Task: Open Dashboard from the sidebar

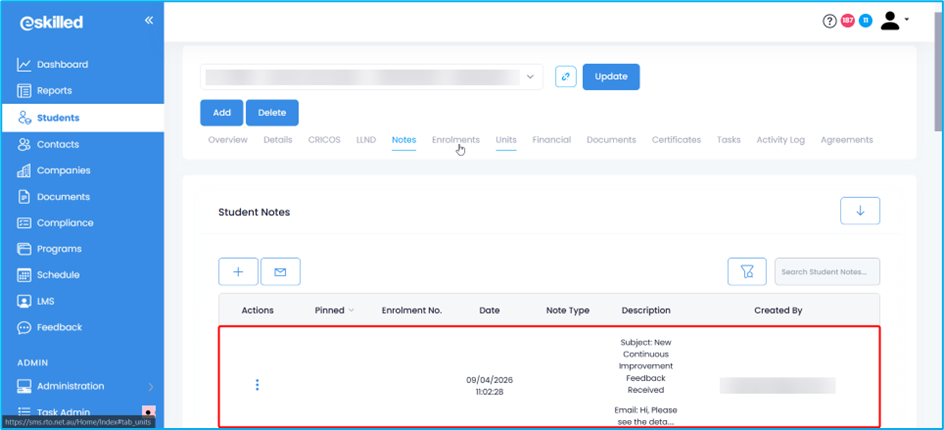Action: coord(62,65)
